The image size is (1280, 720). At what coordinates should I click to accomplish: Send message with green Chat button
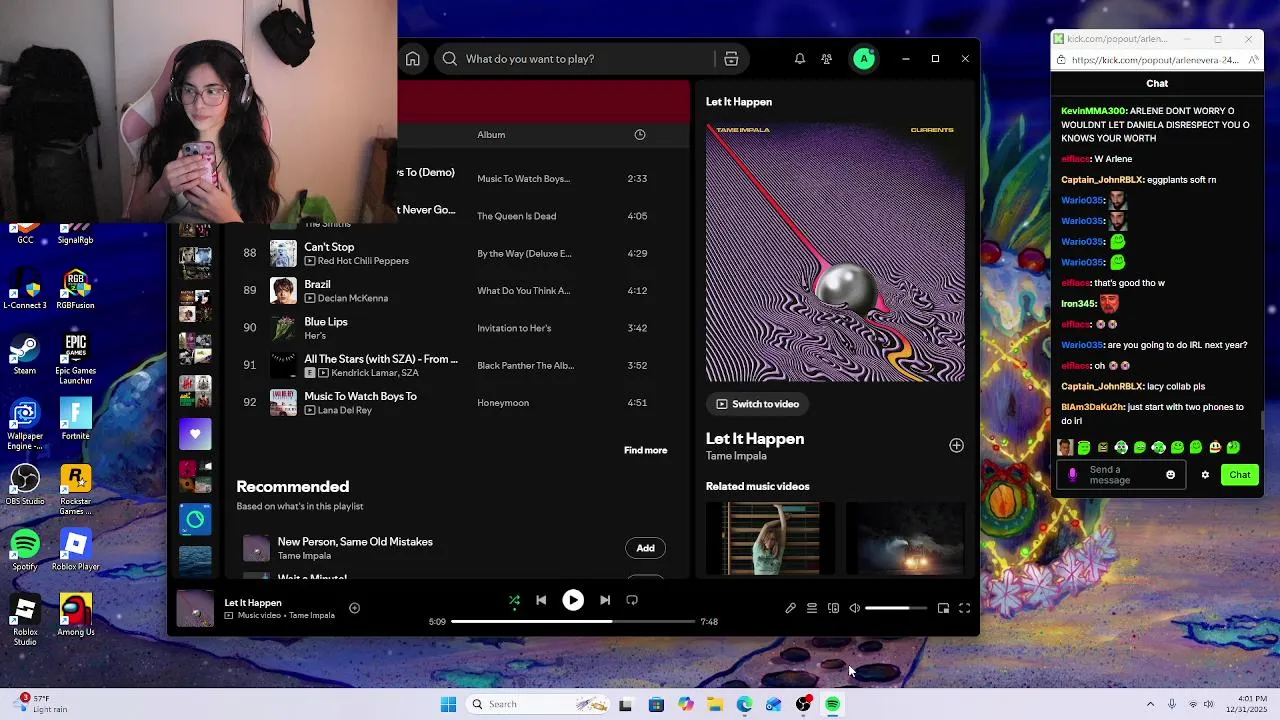coord(1240,475)
